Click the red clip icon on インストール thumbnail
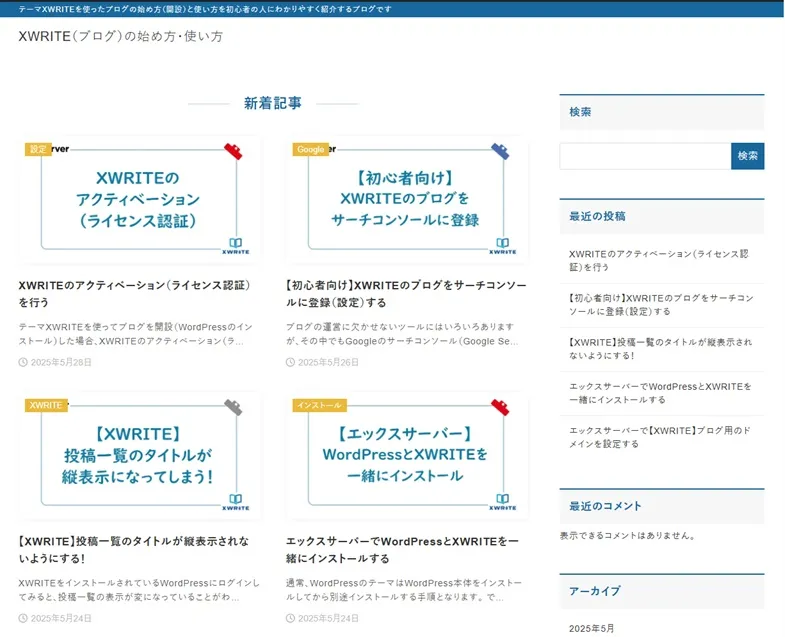The image size is (785, 637). click(x=500, y=407)
